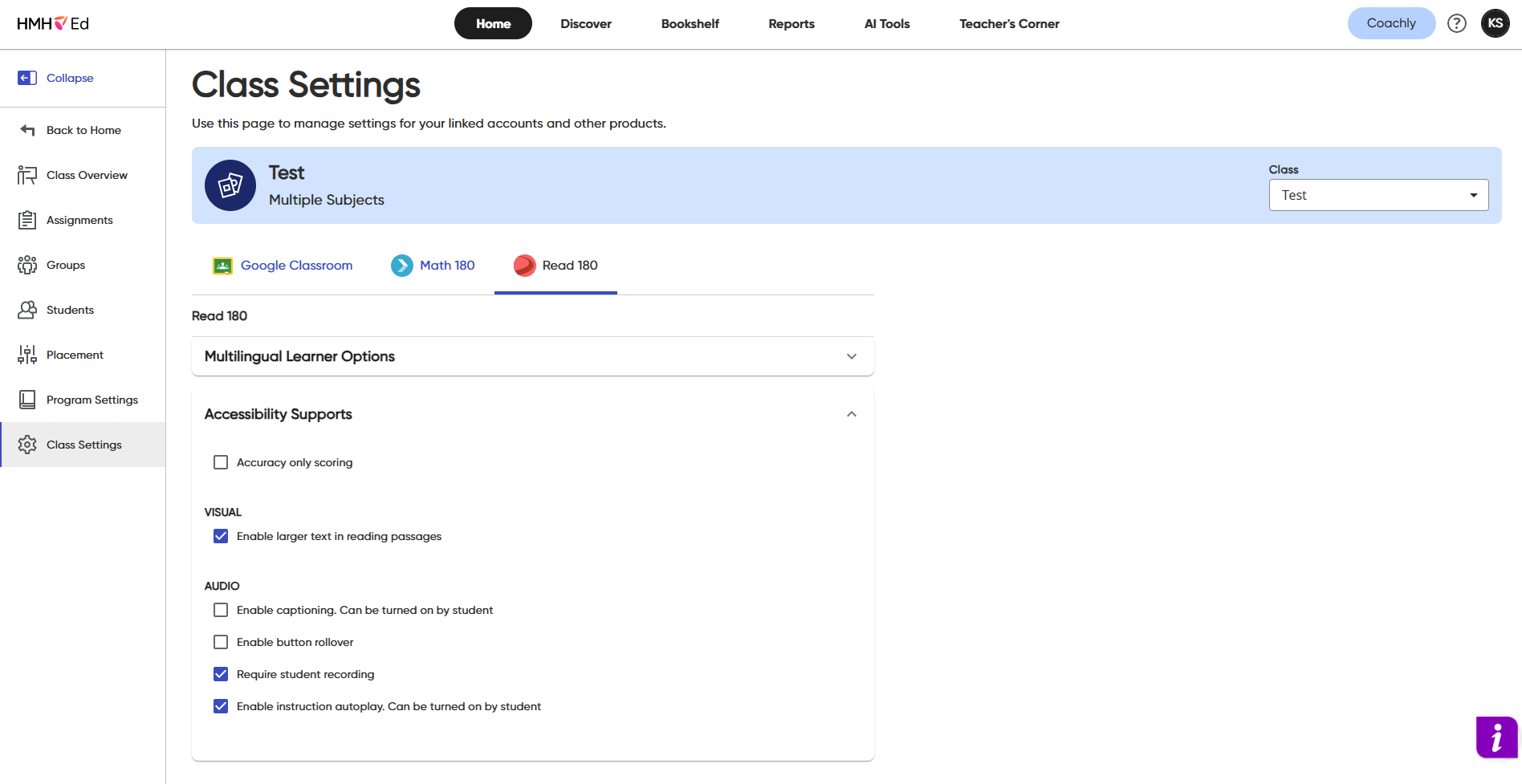Click the Class Settings gear icon
Screen dimensions: 1522x784
[27, 445]
